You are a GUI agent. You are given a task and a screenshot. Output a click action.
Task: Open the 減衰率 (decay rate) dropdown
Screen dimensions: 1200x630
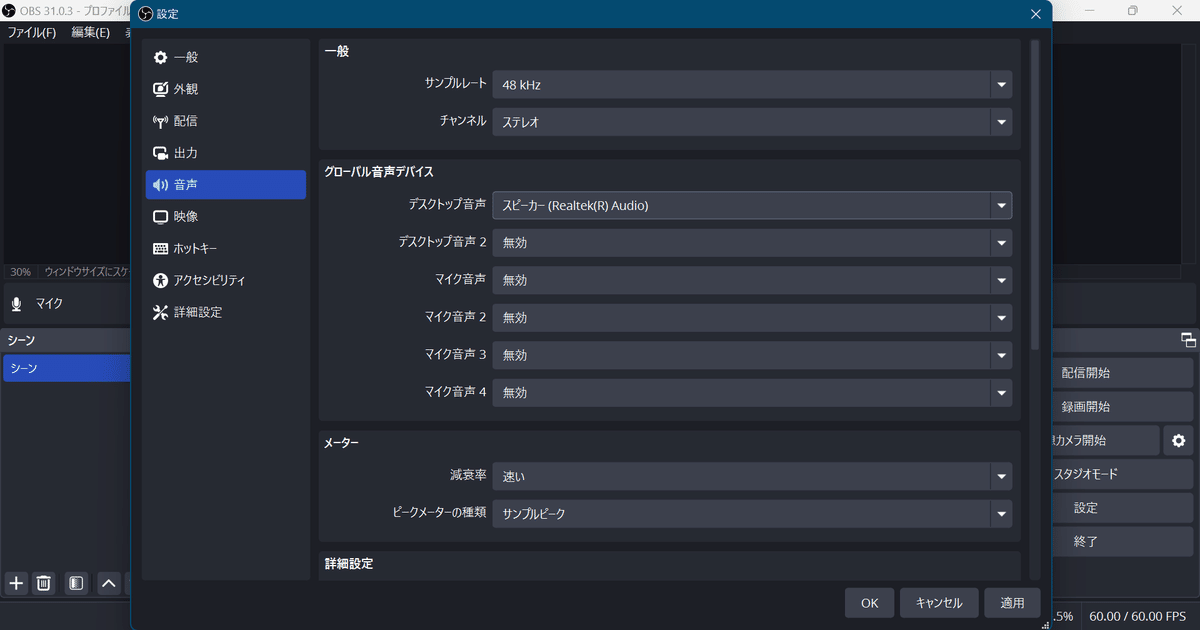coord(1000,476)
